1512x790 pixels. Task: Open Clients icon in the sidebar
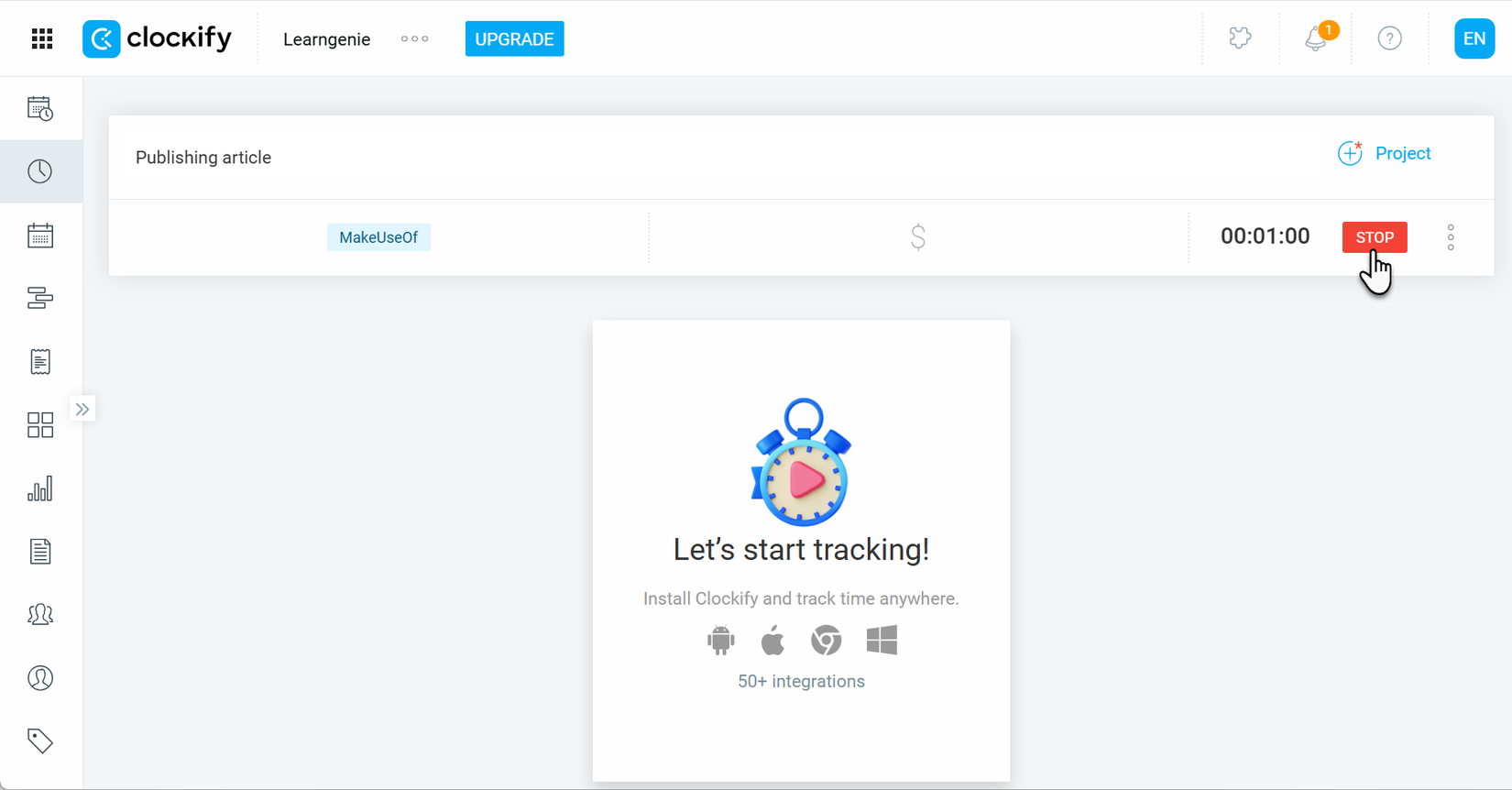tap(40, 678)
